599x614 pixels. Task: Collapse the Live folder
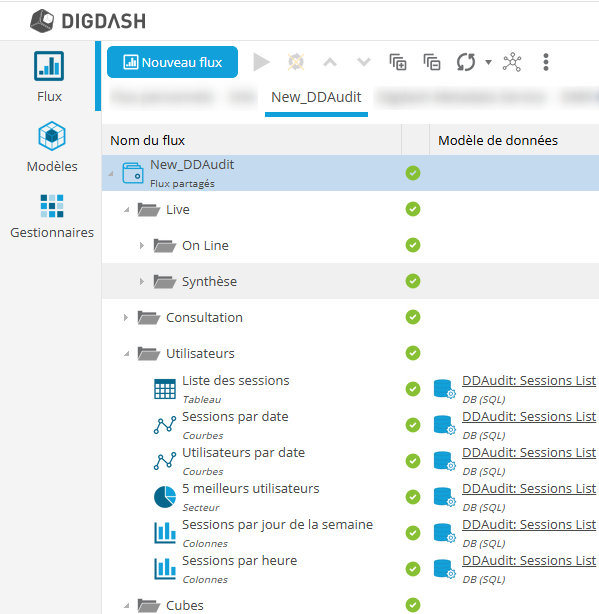coord(126,210)
